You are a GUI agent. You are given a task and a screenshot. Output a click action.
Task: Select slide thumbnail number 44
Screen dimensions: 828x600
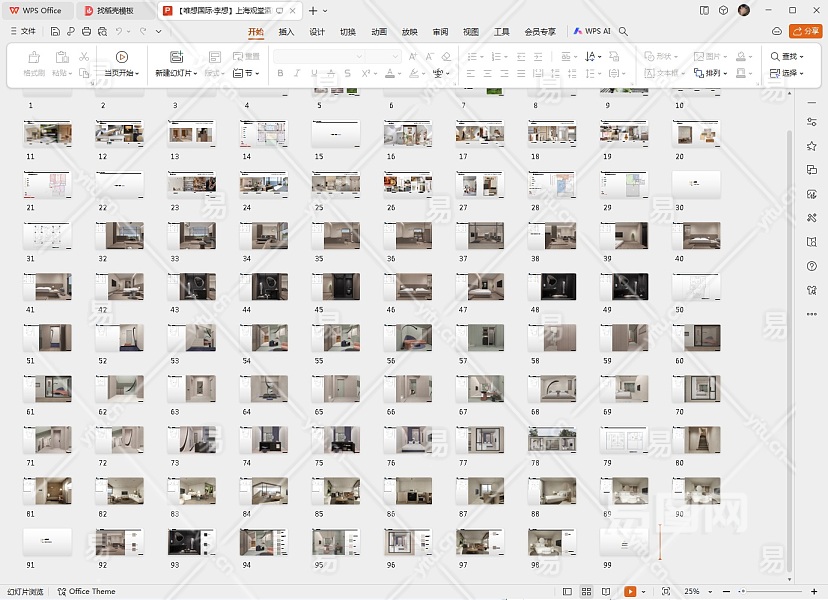(263, 287)
